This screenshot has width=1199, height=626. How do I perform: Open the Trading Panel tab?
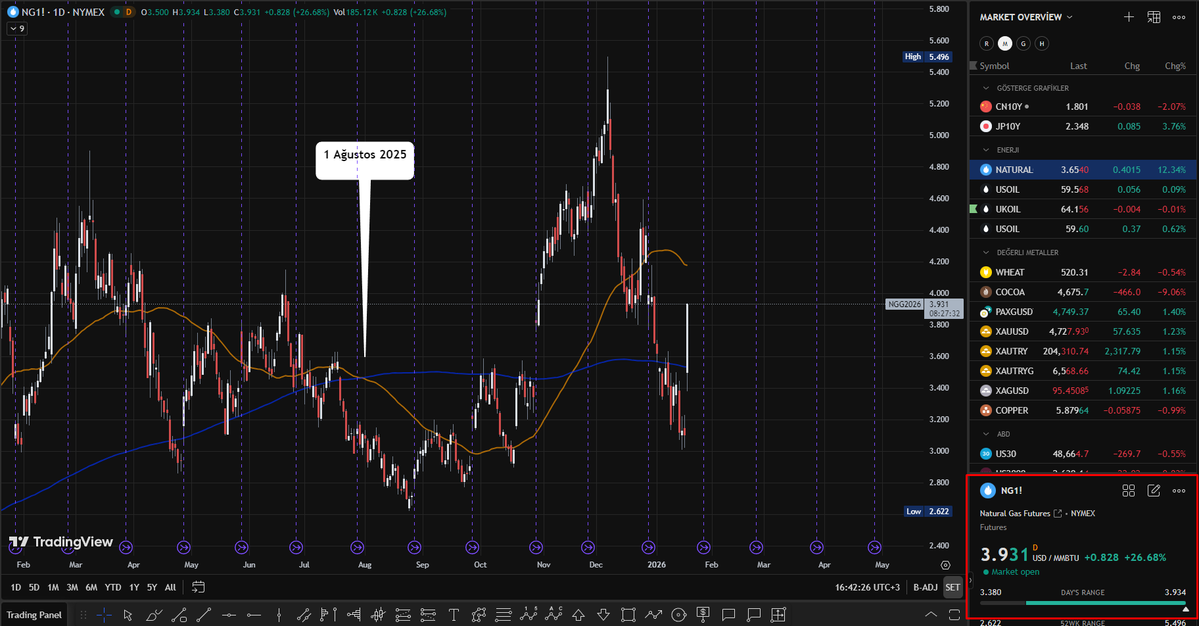click(34, 615)
